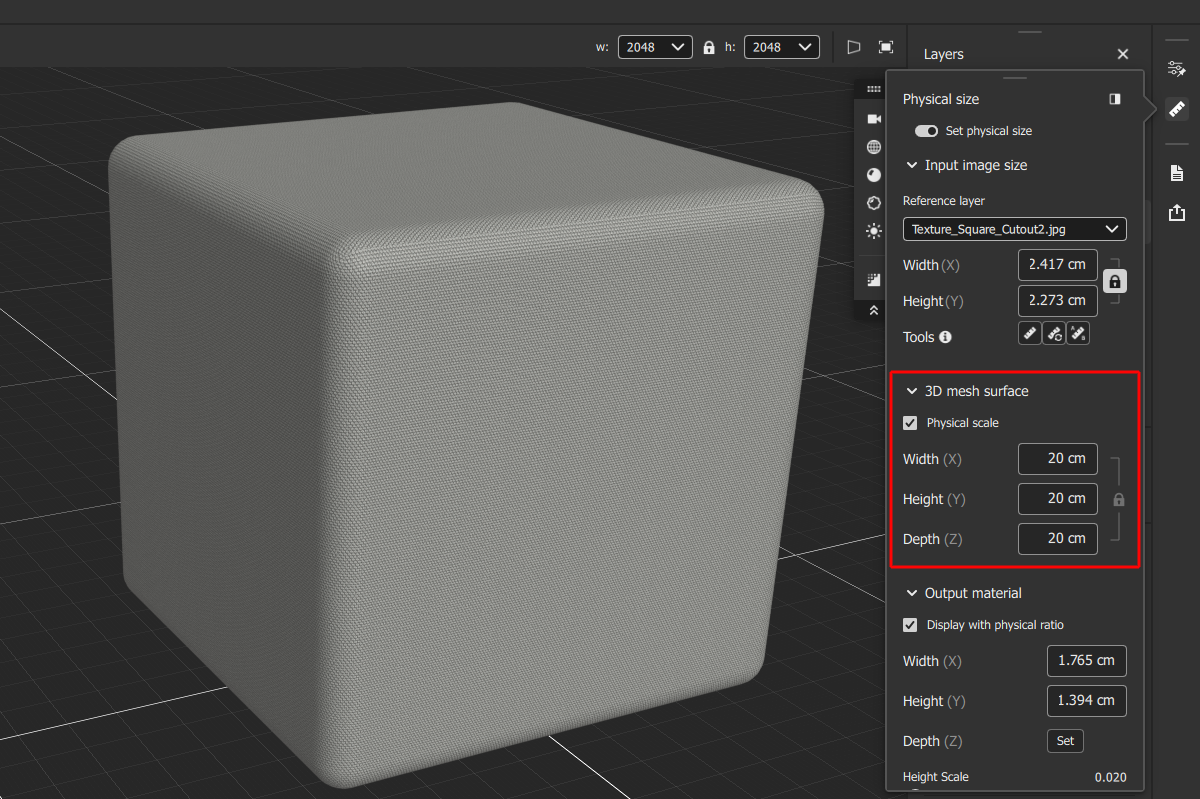Uncheck Display with physical ratio
The height and width of the screenshot is (799, 1200).
pyautogui.click(x=910, y=625)
